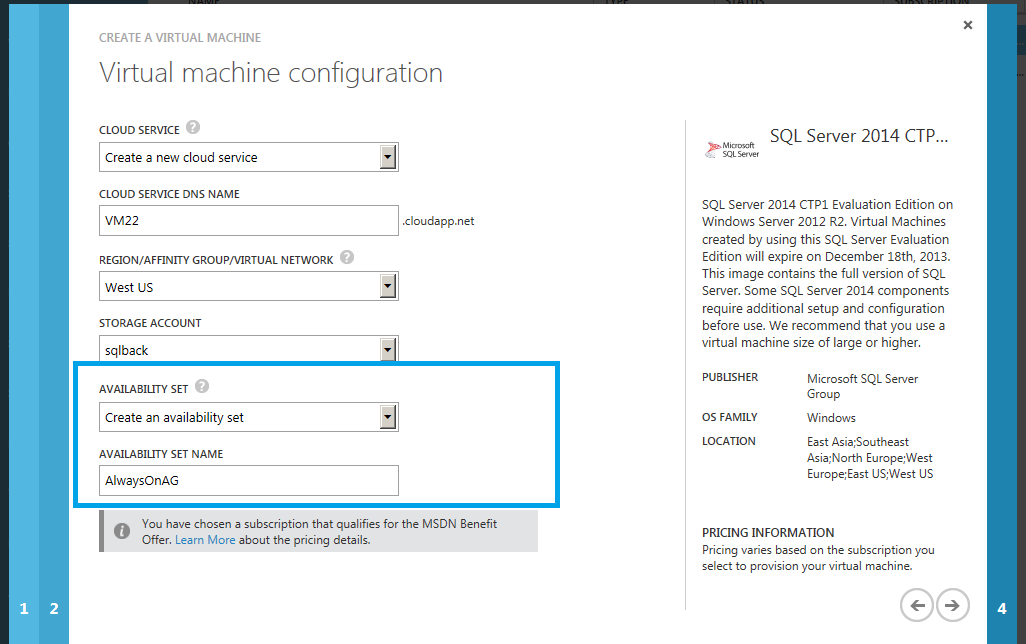The image size is (1026, 644).
Task: Click the Pricing Information heading
Action: click(x=768, y=533)
